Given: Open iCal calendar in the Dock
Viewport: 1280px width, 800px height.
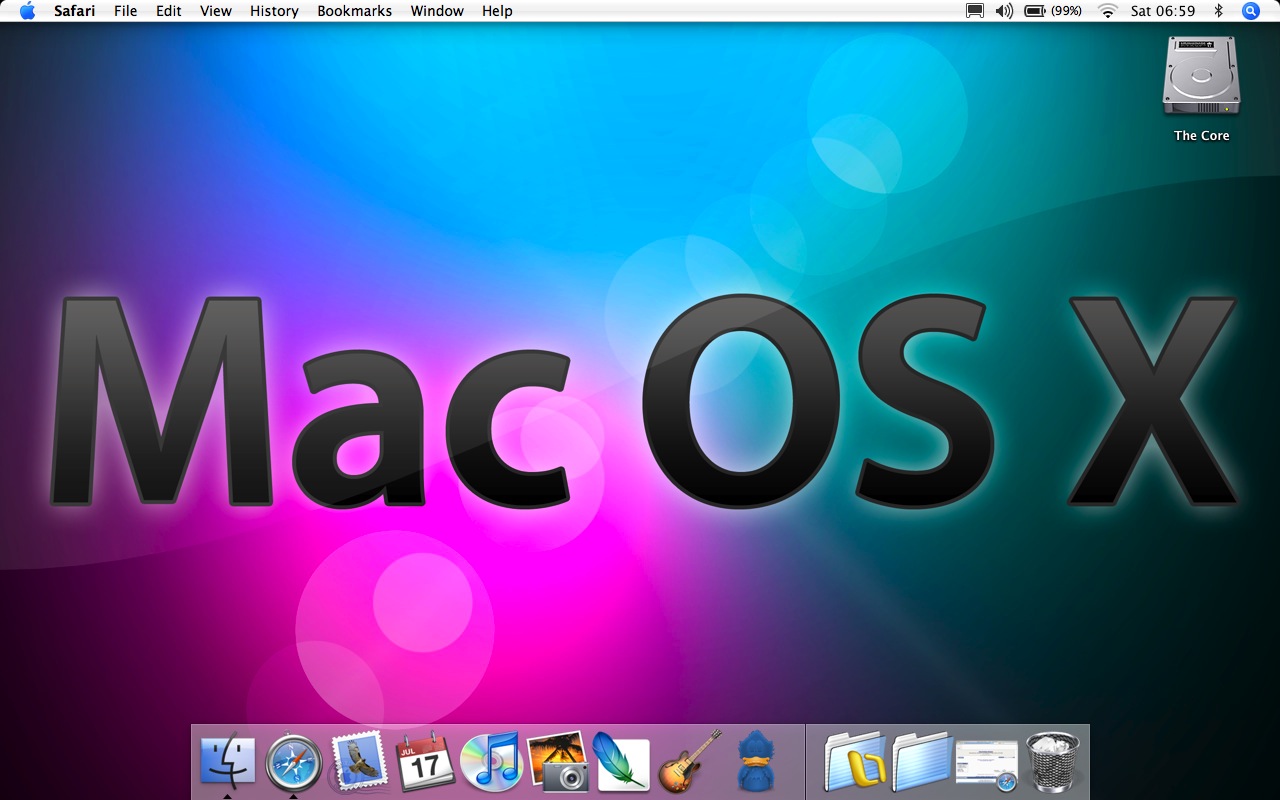Looking at the screenshot, I should pyautogui.click(x=426, y=762).
